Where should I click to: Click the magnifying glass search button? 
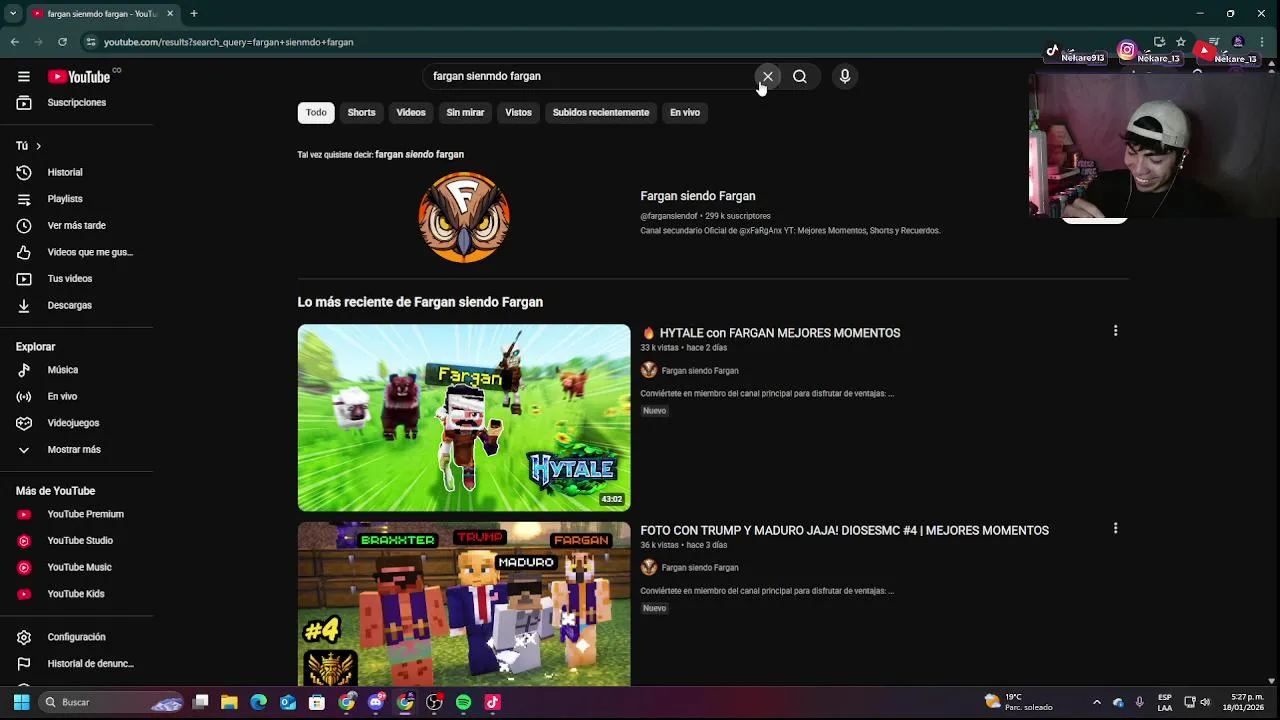pos(800,76)
